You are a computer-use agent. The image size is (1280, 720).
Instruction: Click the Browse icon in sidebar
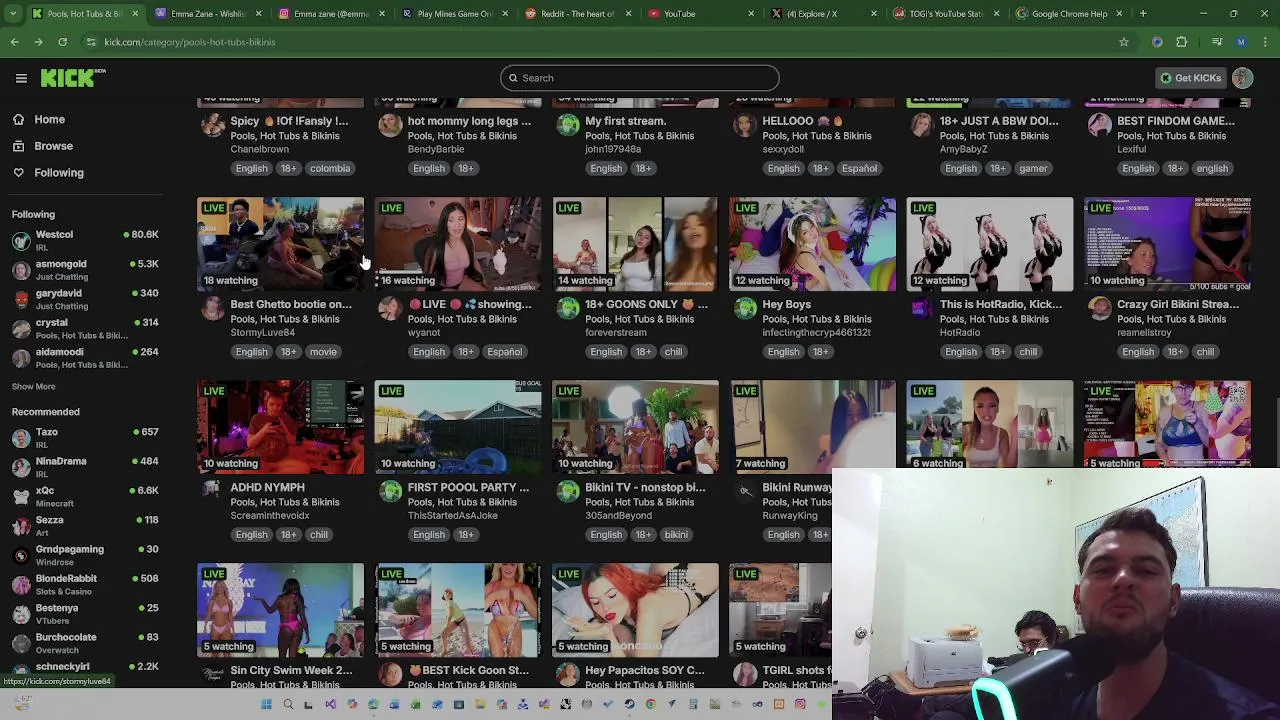18,146
